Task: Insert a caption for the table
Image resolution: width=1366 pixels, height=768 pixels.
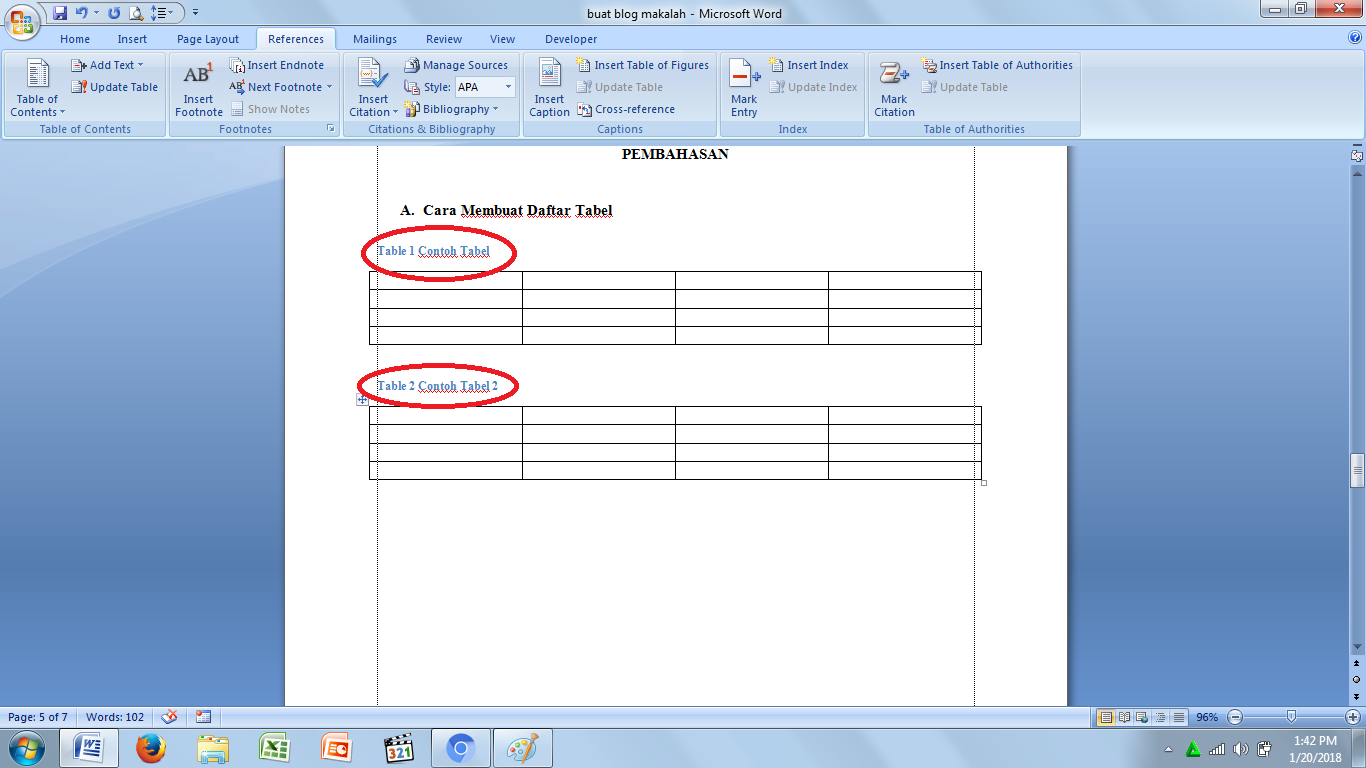Action: tap(549, 88)
